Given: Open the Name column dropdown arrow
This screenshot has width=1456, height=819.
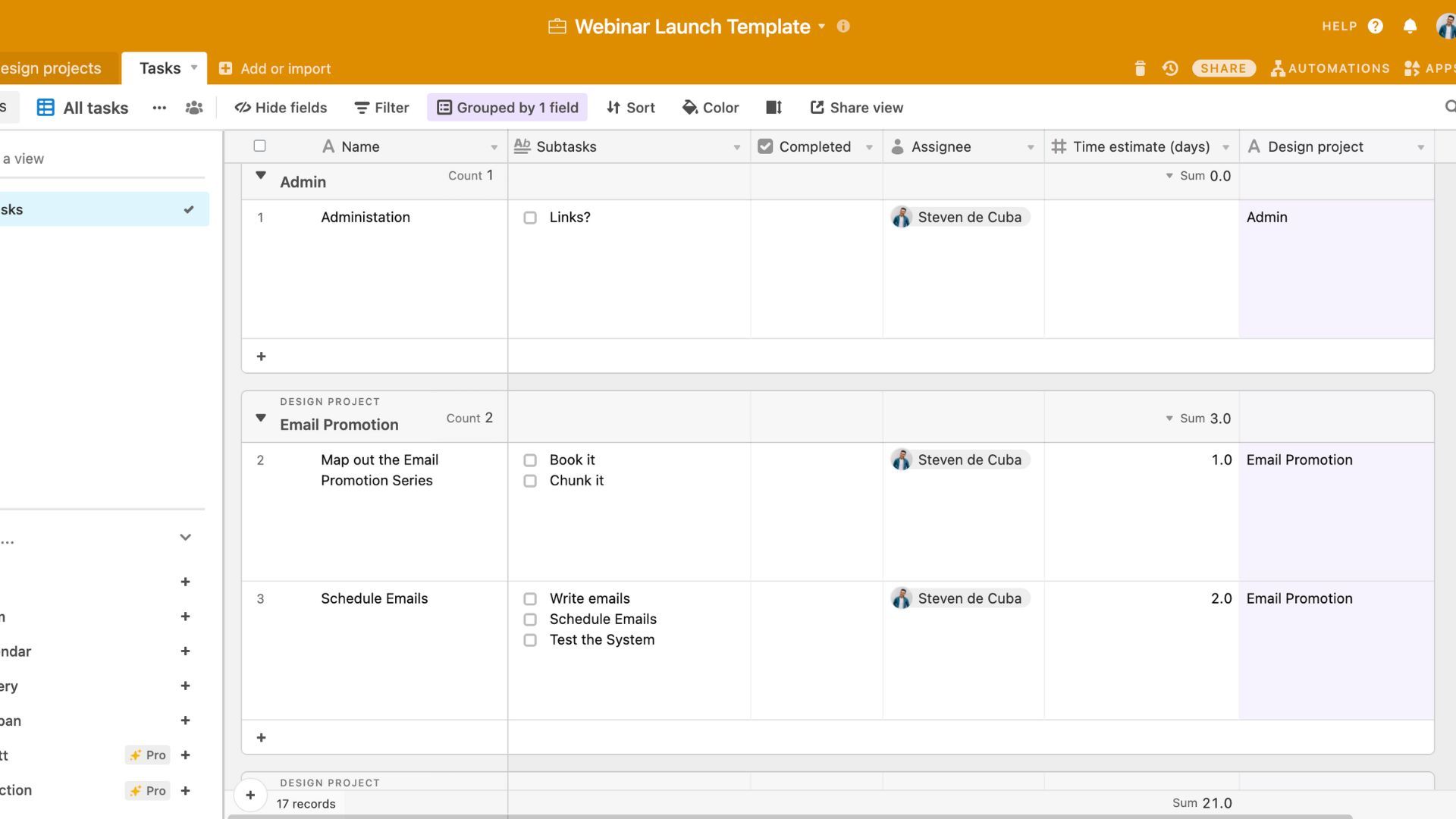Looking at the screenshot, I should pyautogui.click(x=494, y=147).
